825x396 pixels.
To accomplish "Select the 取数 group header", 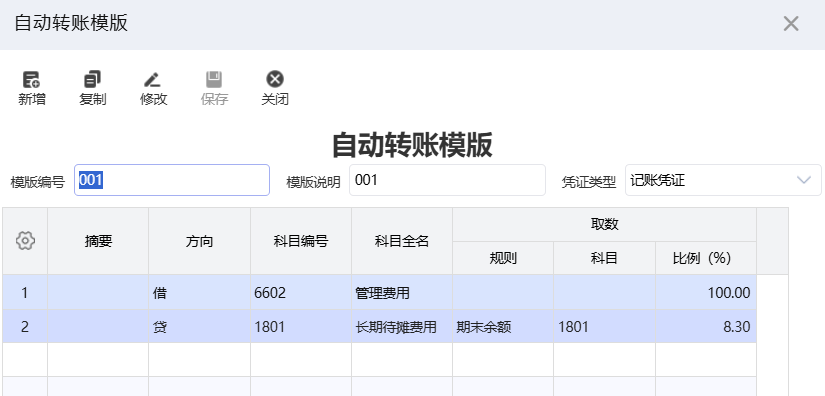I will [605, 225].
